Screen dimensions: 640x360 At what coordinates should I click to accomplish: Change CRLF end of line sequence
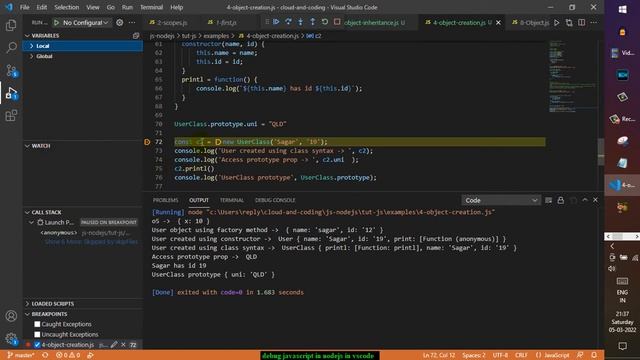click(521, 355)
